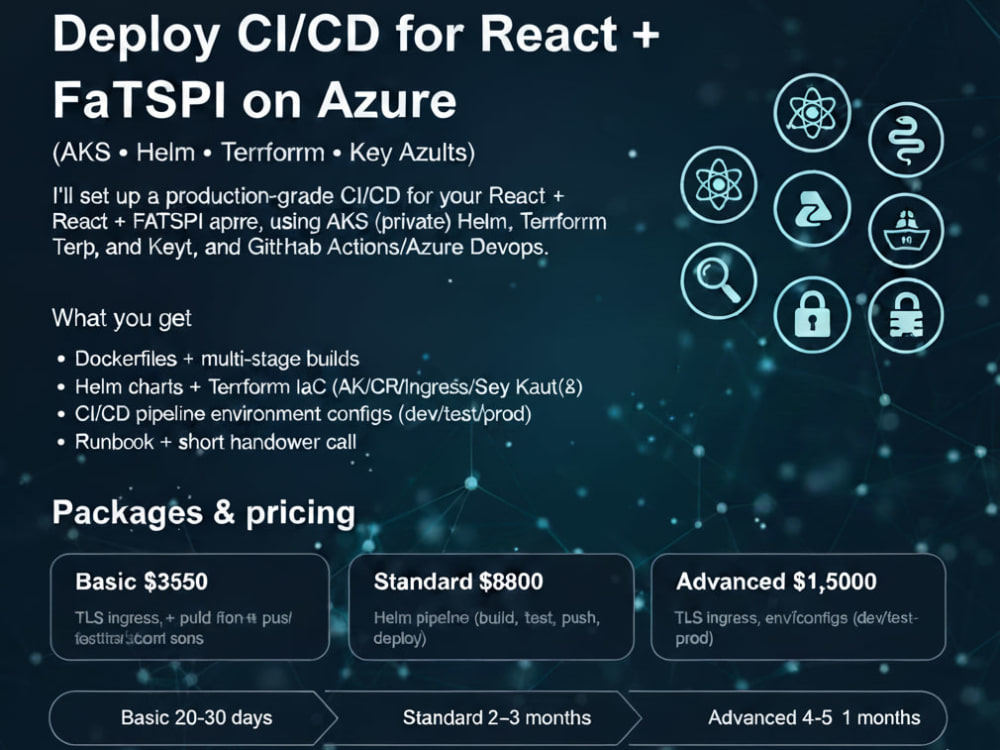Click the Basic 20-30 days timeline step

coord(193,717)
